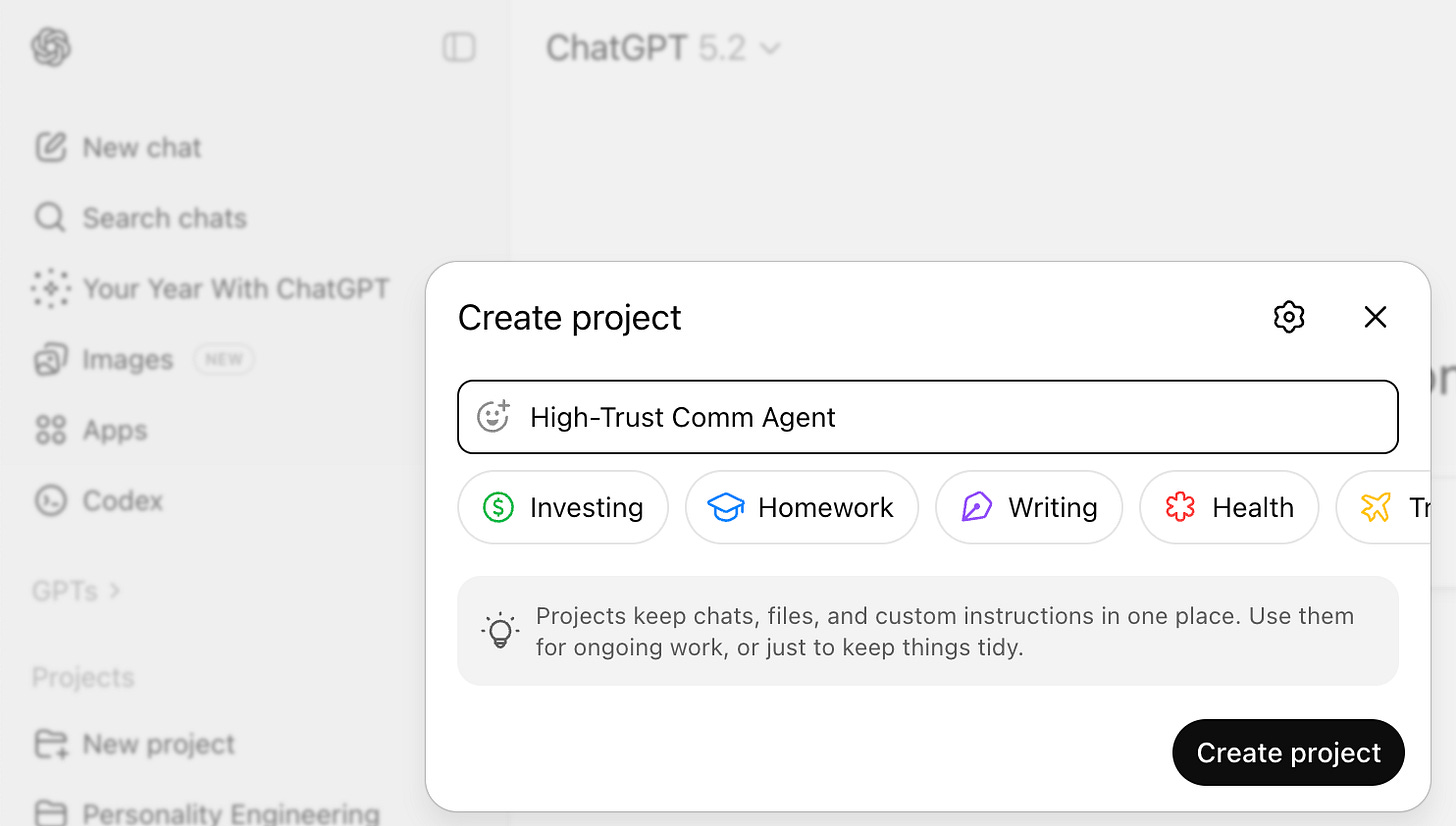Click the ChatGPT logo icon
The width and height of the screenshot is (1456, 826).
pos(50,47)
